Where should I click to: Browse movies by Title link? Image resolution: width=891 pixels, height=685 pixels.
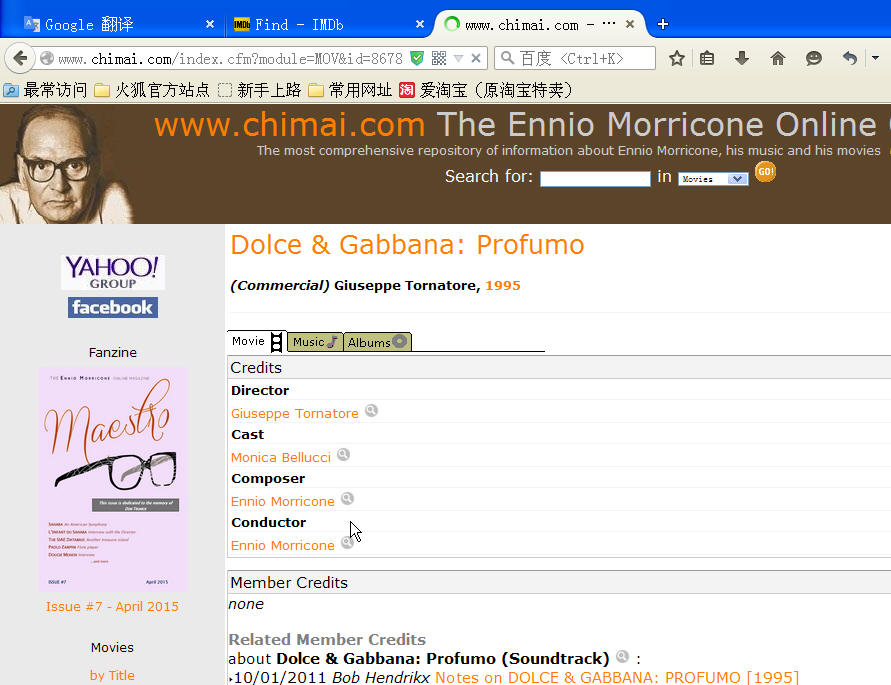[112, 675]
